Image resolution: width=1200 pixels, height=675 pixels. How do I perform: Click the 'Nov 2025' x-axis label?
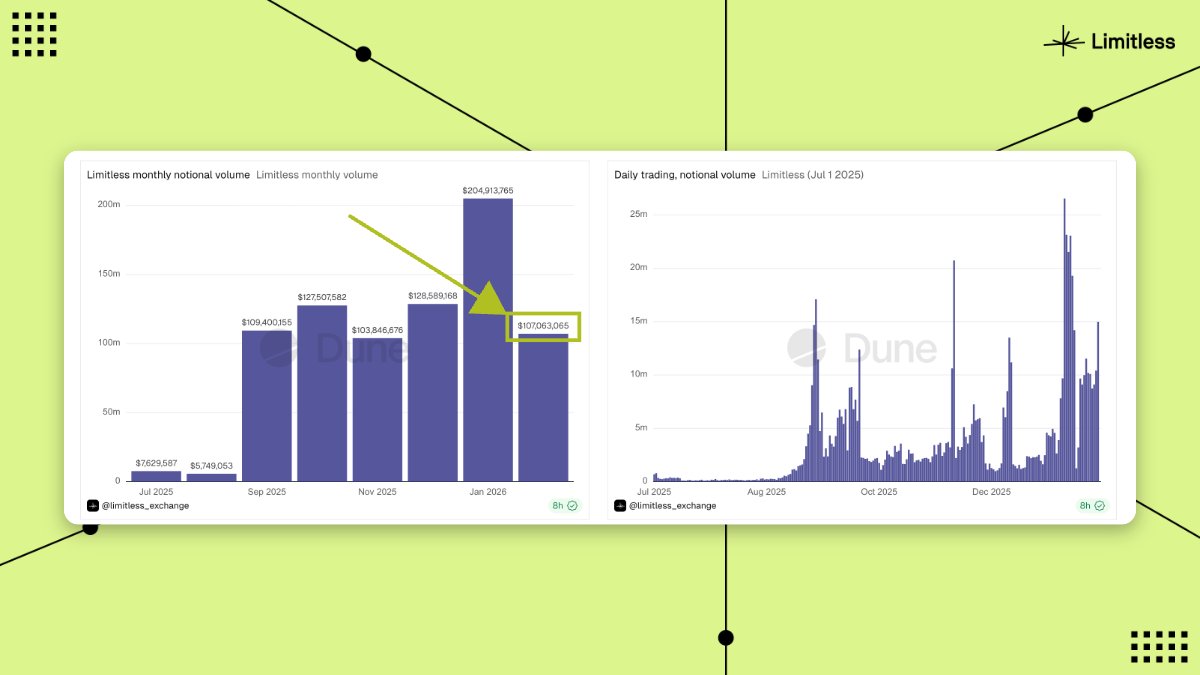click(x=377, y=492)
